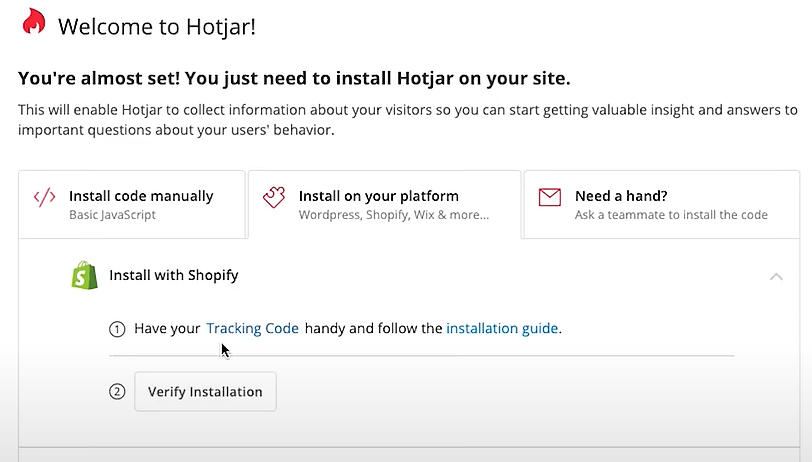Click the "Wordpress, Shopify, Wix & more..." subtitle
The height and width of the screenshot is (462, 812).
coord(394,215)
